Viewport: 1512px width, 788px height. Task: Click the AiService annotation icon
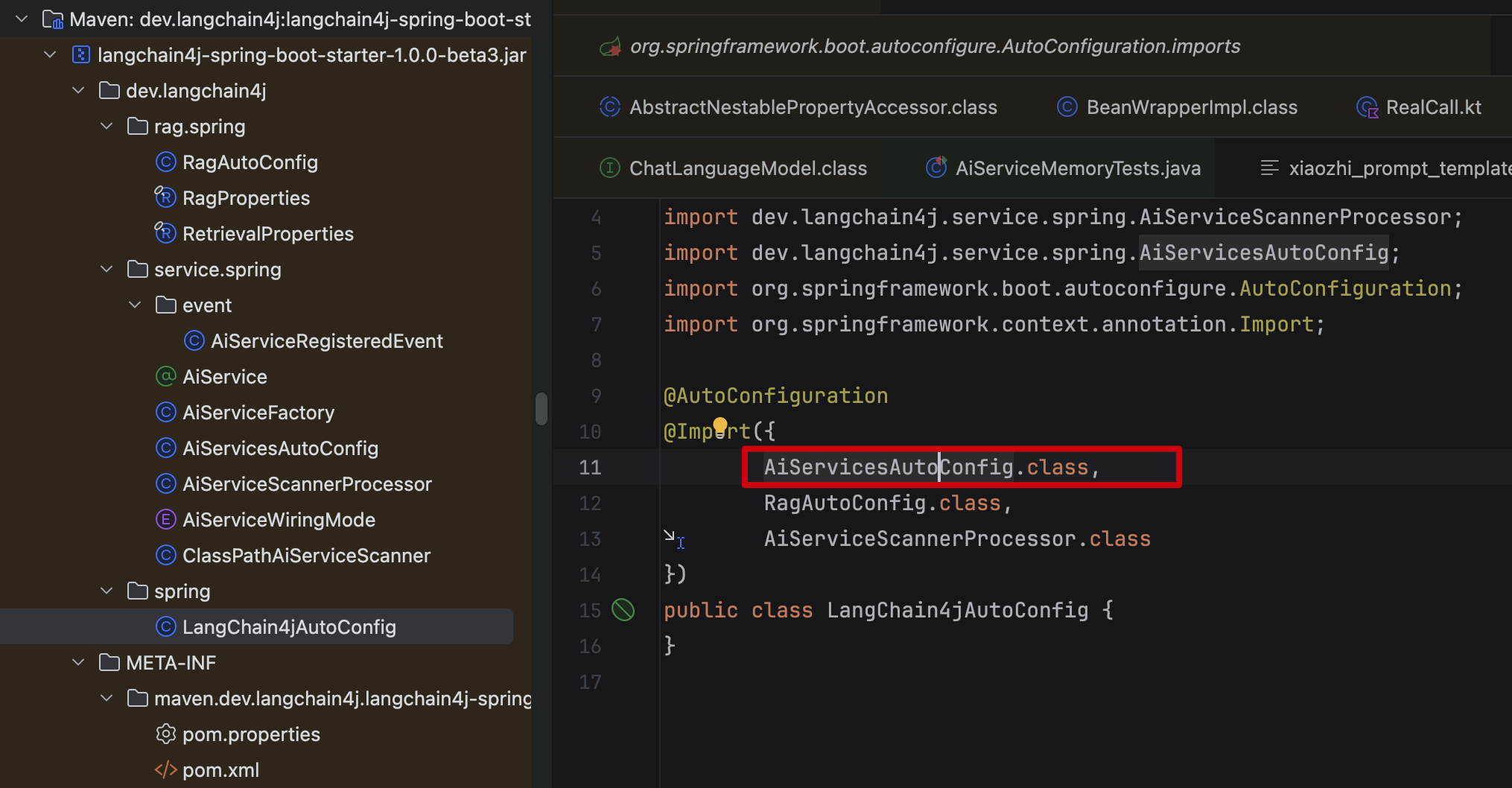tap(165, 376)
